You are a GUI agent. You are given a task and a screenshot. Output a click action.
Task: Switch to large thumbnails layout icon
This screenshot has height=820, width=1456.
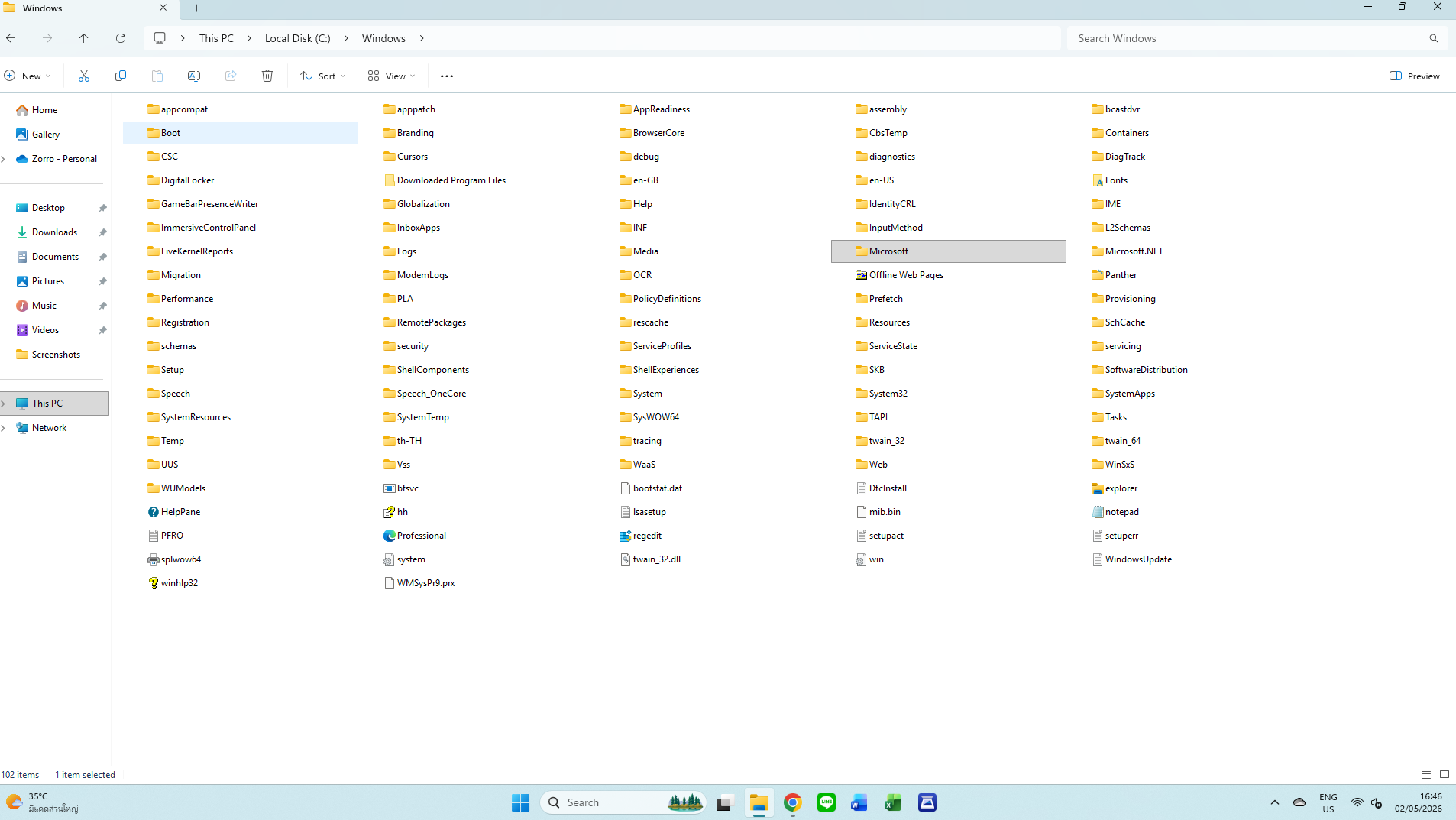point(1445,774)
